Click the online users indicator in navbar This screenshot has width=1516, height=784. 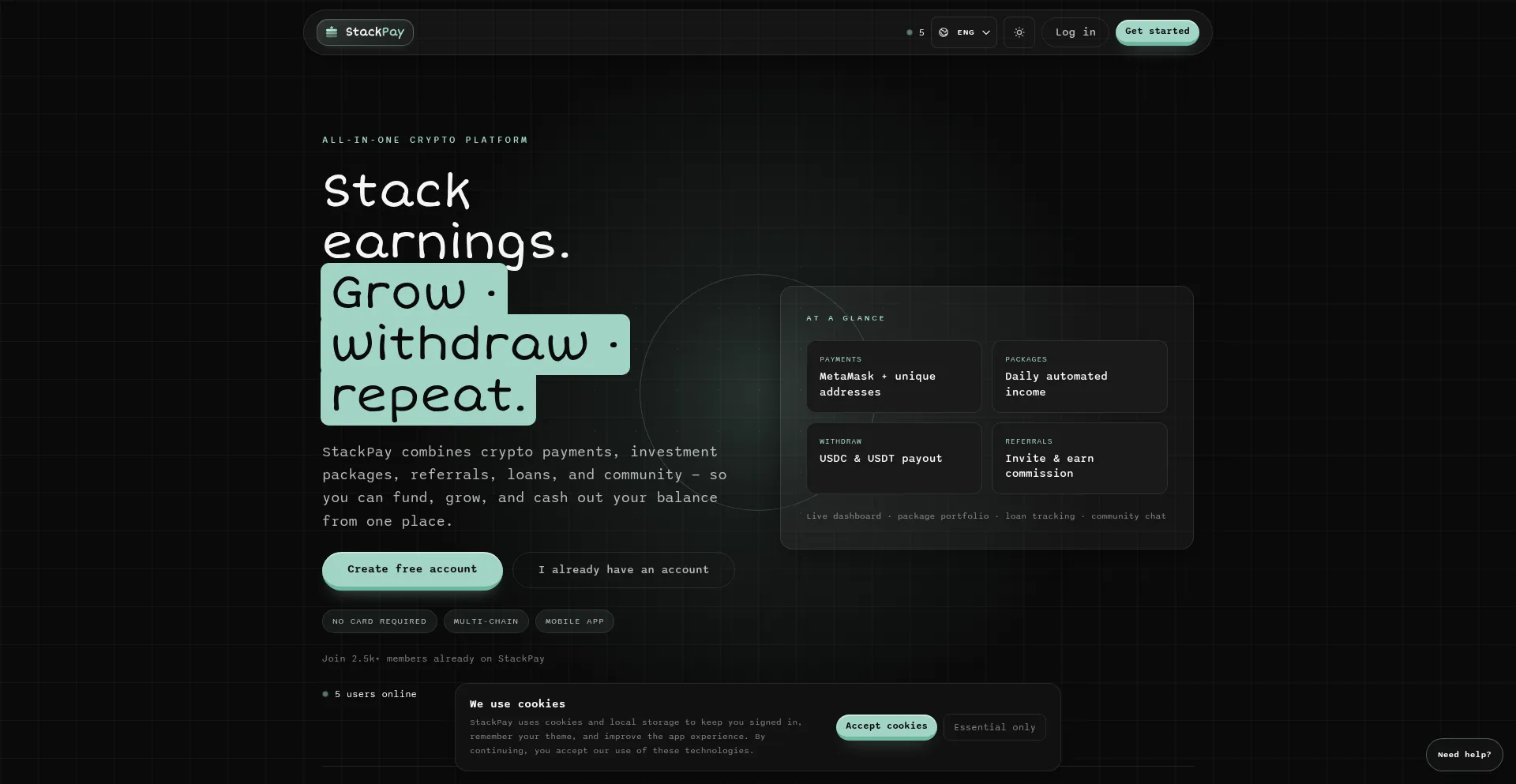click(915, 32)
